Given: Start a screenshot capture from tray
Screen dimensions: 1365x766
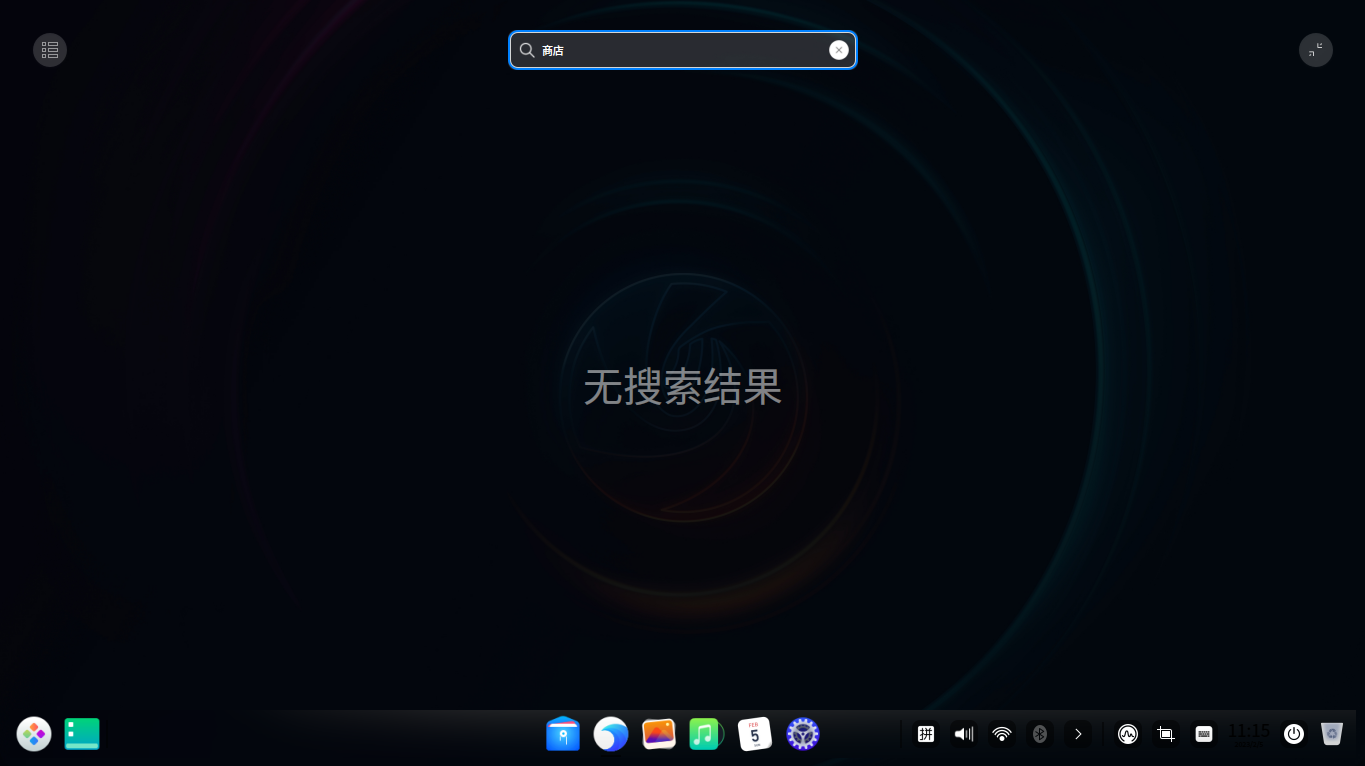Looking at the screenshot, I should point(1166,734).
